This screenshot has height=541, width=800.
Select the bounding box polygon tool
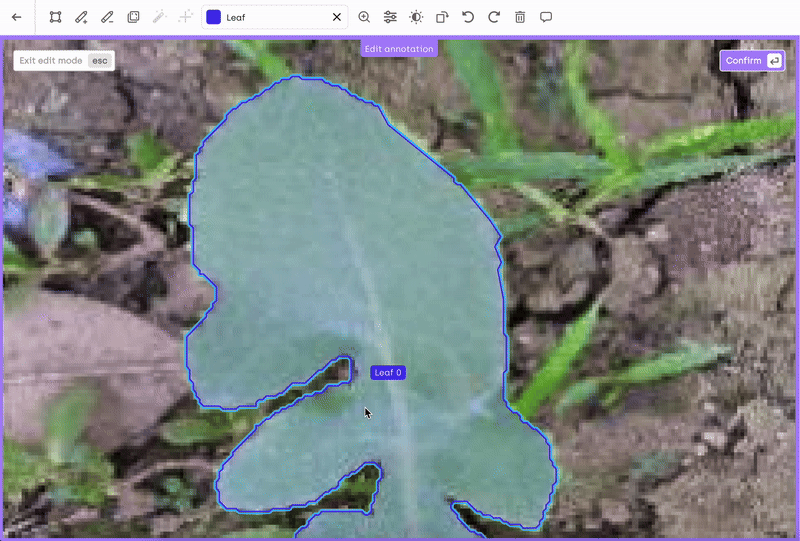(x=55, y=17)
